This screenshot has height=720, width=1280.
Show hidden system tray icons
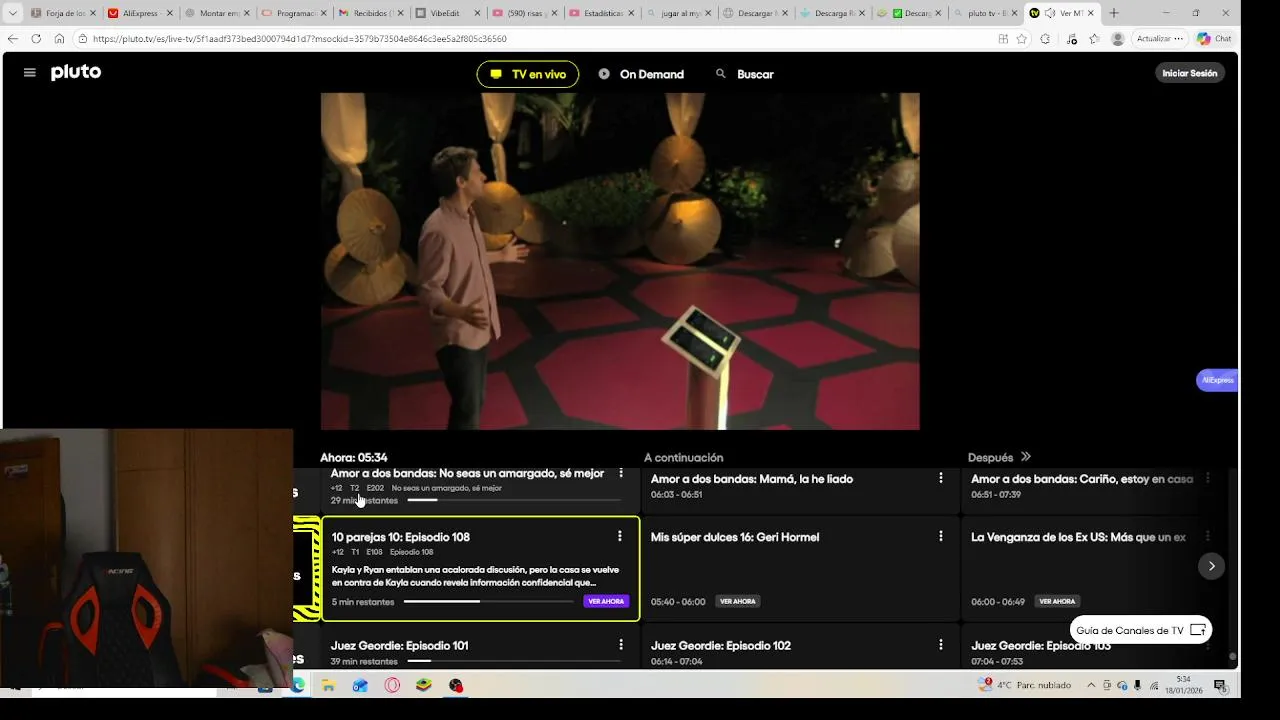[1091, 685]
